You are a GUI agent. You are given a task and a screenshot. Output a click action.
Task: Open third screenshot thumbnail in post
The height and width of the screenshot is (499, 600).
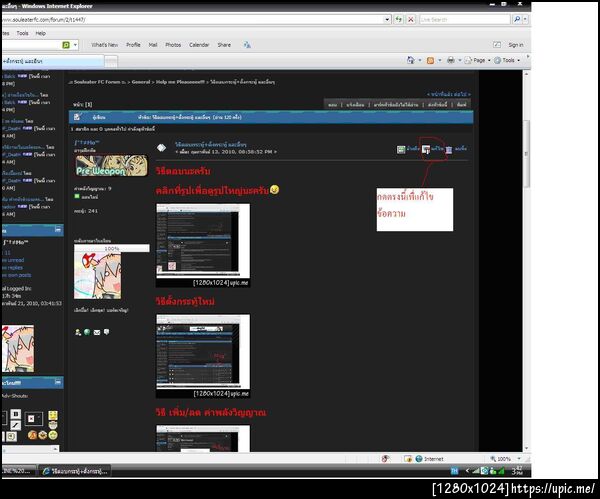203,438
